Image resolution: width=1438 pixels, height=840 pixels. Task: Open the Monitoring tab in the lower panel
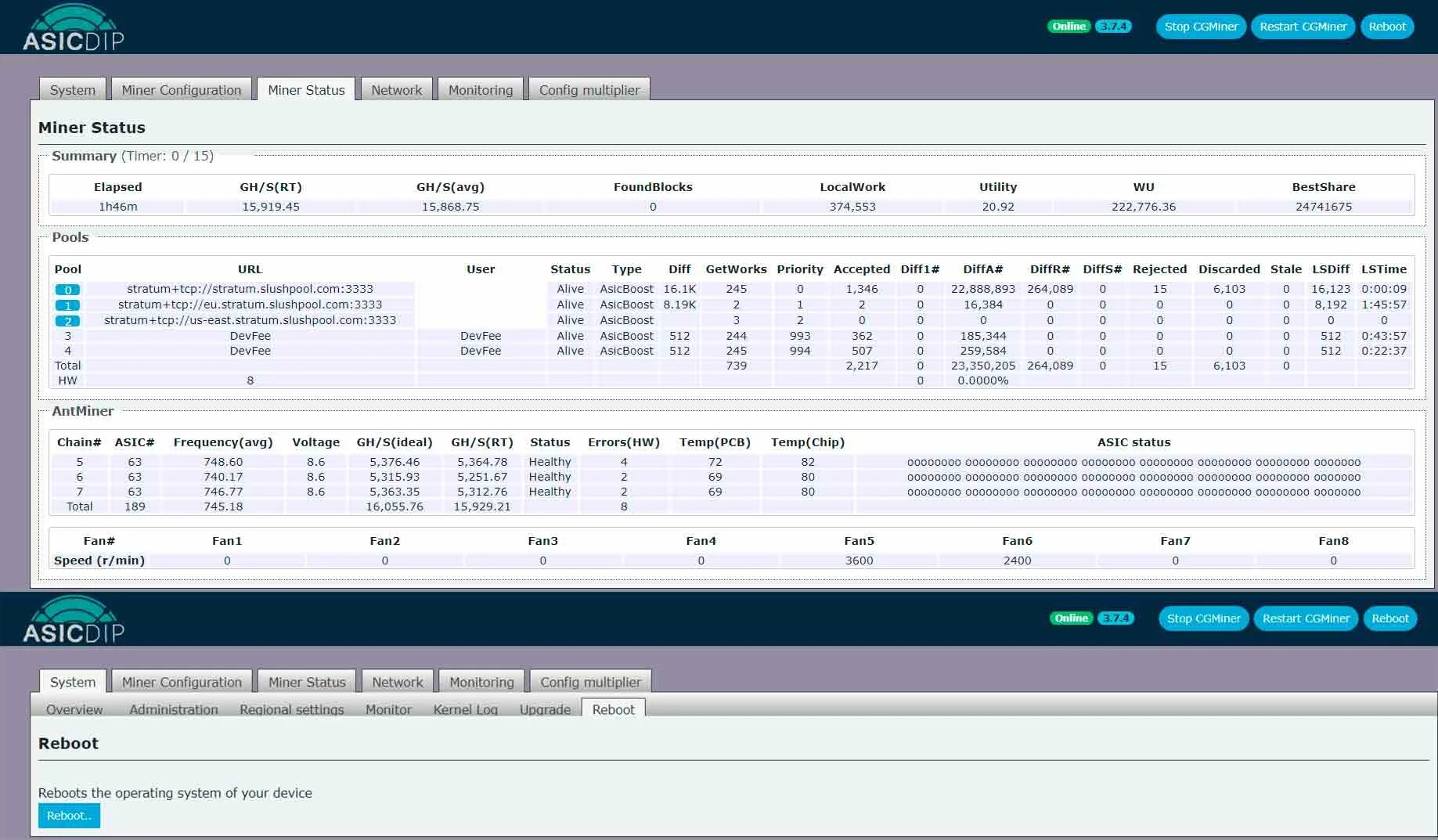click(481, 682)
